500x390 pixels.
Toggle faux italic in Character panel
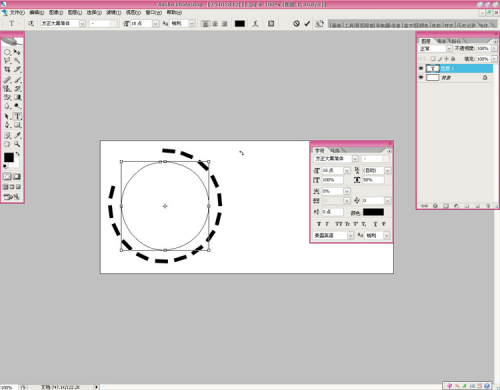click(327, 224)
